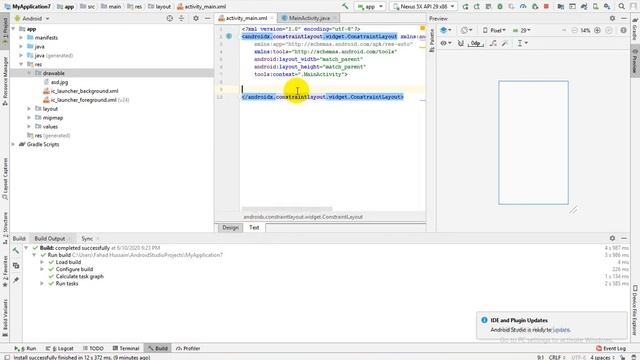This screenshot has width=640, height=360.
Task: Open Build panel settings gear
Action: 612,238
